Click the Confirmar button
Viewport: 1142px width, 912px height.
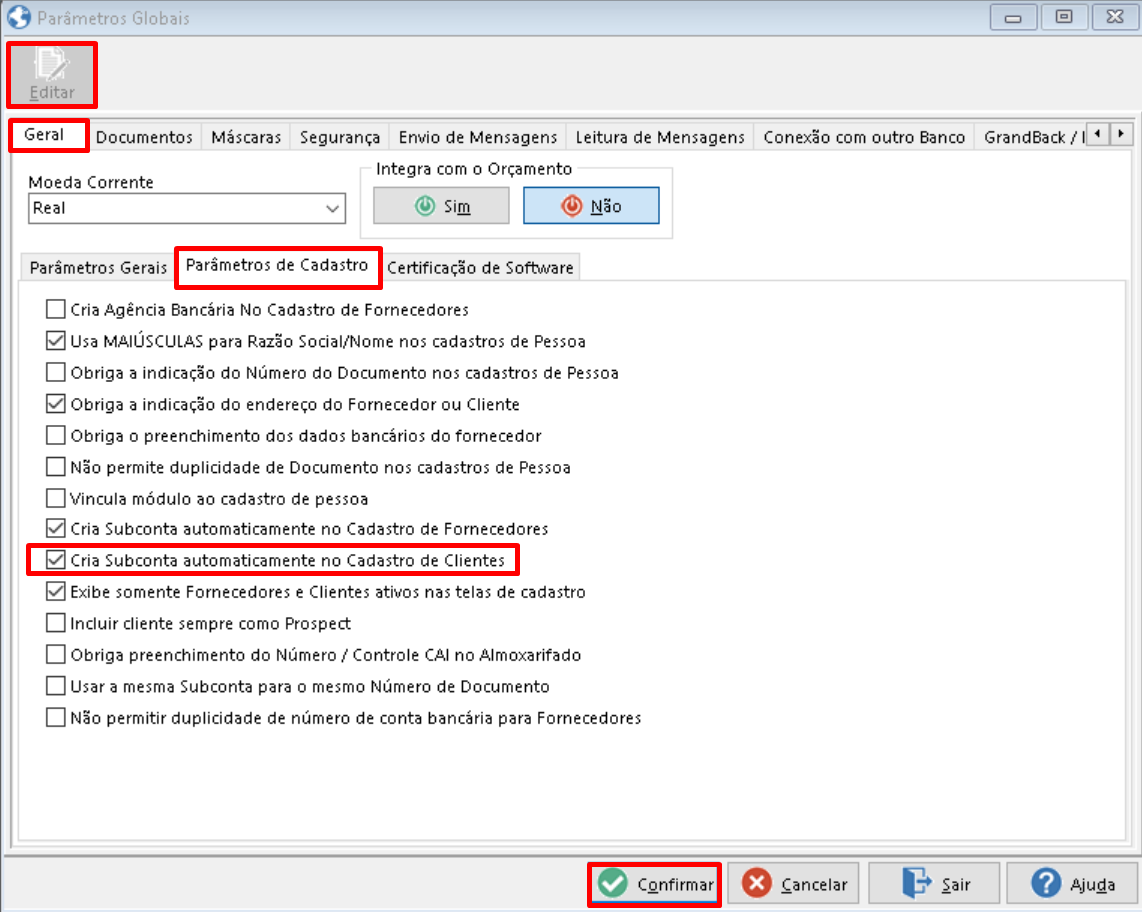tap(654, 884)
